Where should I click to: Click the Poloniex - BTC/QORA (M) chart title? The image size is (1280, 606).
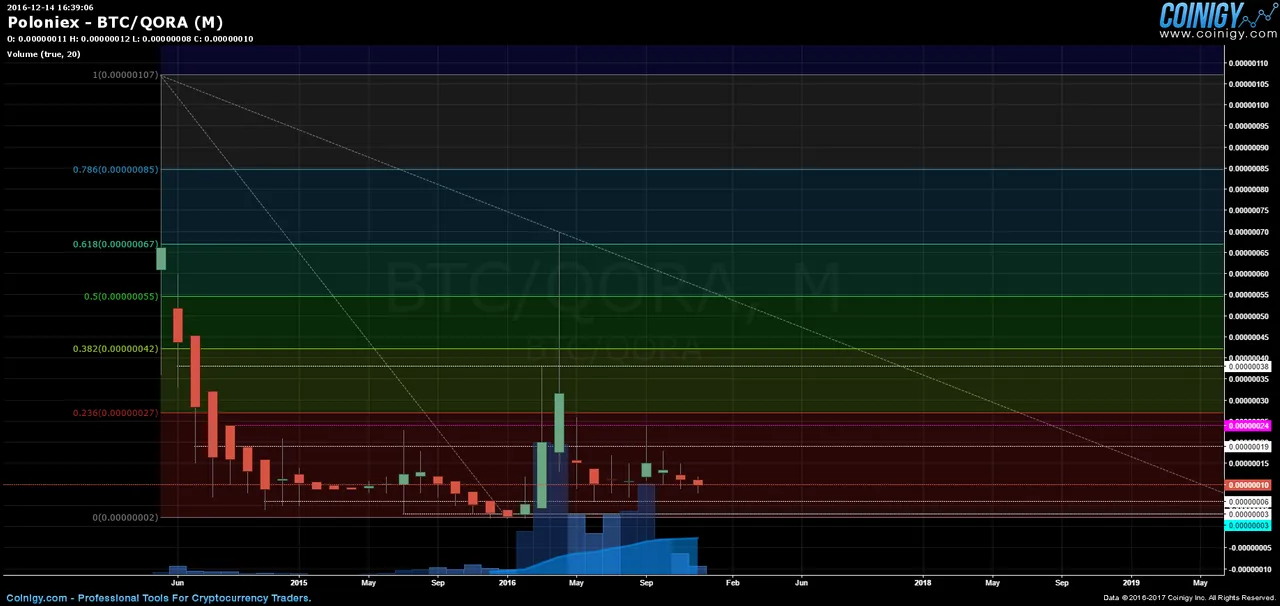click(115, 22)
